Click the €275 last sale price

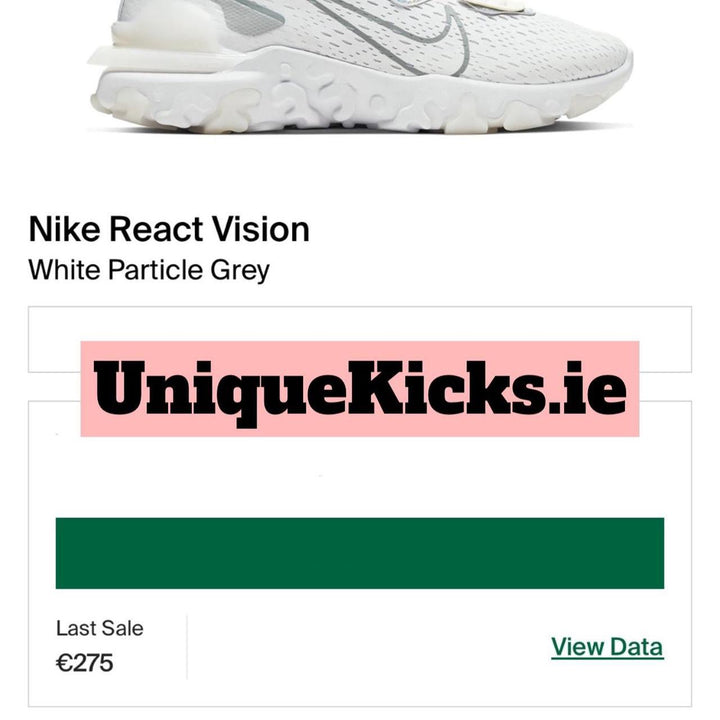84,663
